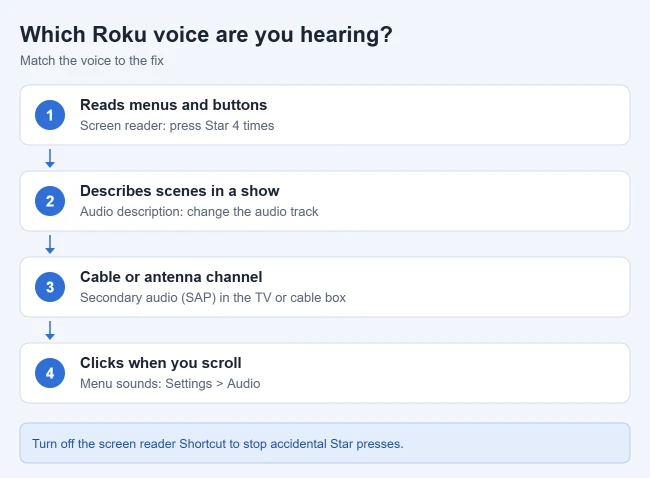This screenshot has height=478, width=650.
Task: Select the "Clicks when you scroll" title
Action: coord(160,363)
